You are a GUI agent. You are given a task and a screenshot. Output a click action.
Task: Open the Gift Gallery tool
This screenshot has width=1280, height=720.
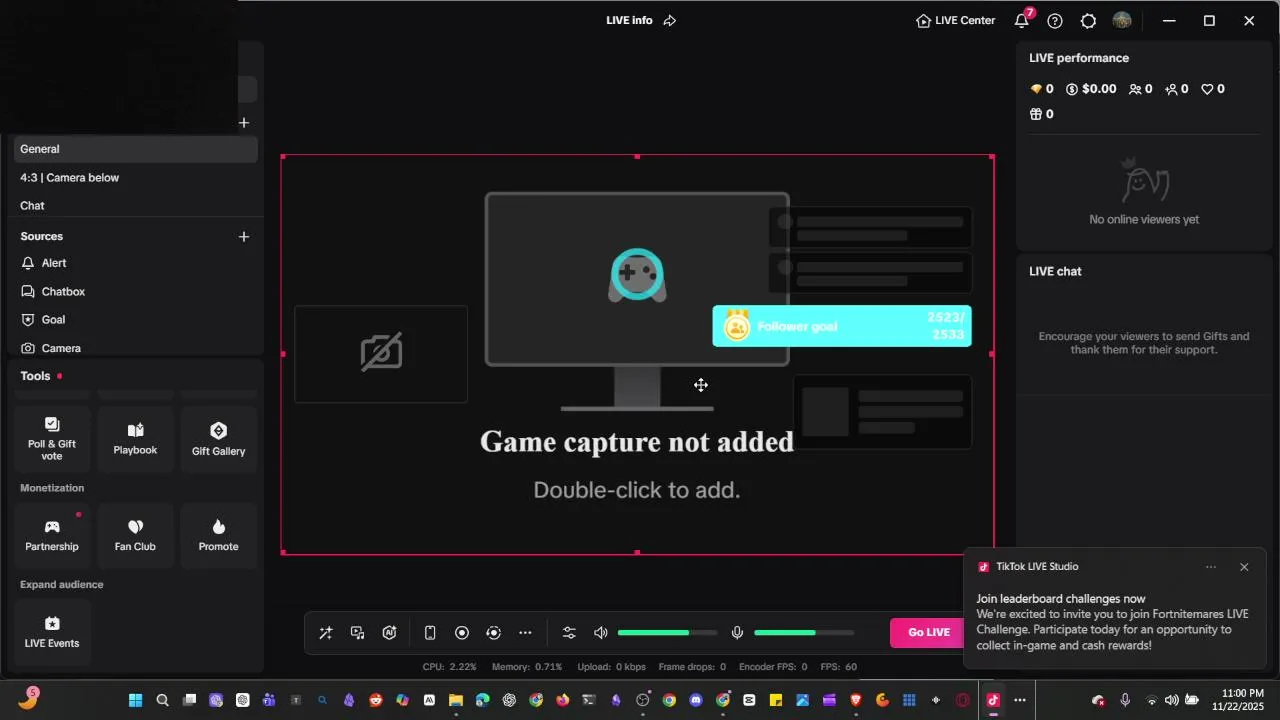[218, 439]
